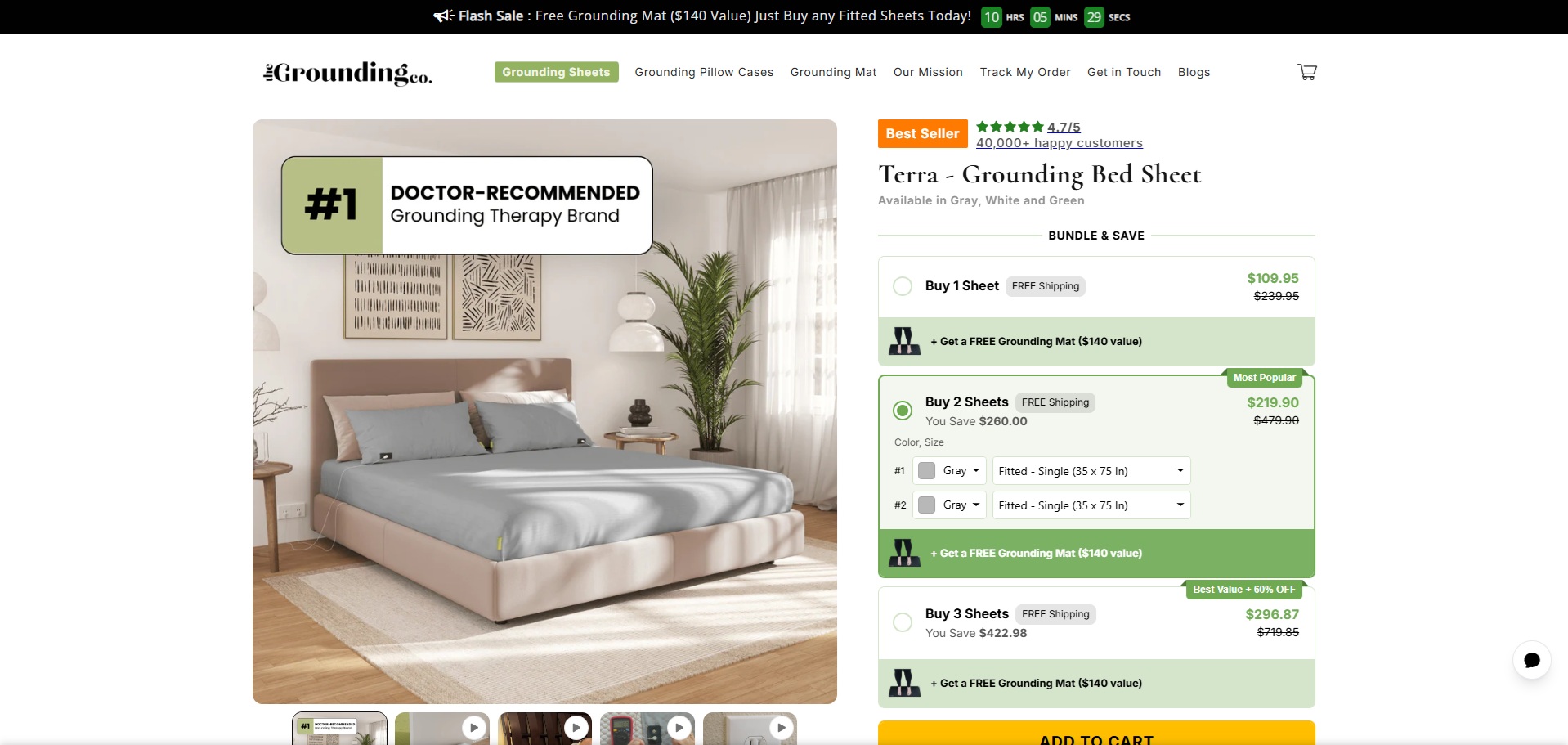1568x745 pixels.
Task: Open color dropdown for sheet #1
Action: pyautogui.click(x=949, y=471)
